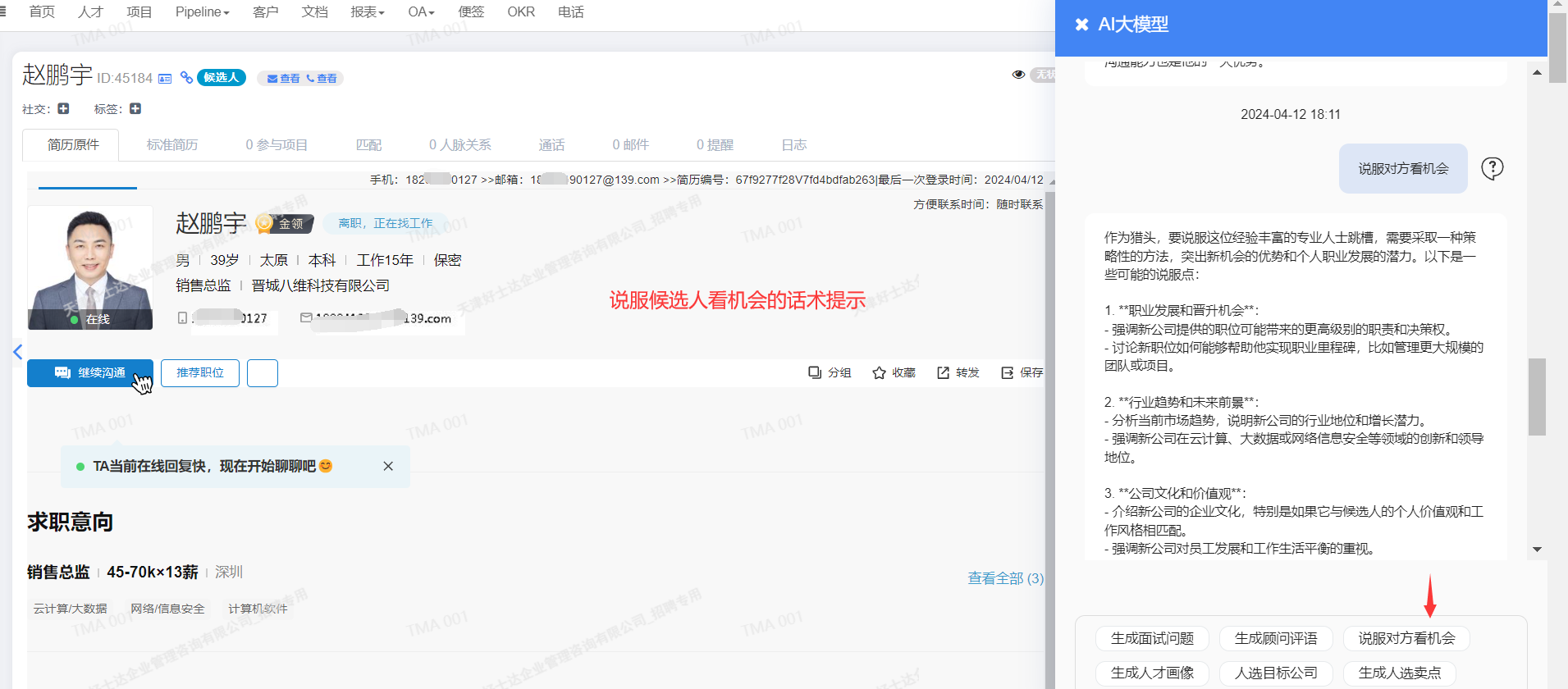The height and width of the screenshot is (689, 1568).
Task: Add a social account with 社交 plus icon
Action: (x=64, y=108)
